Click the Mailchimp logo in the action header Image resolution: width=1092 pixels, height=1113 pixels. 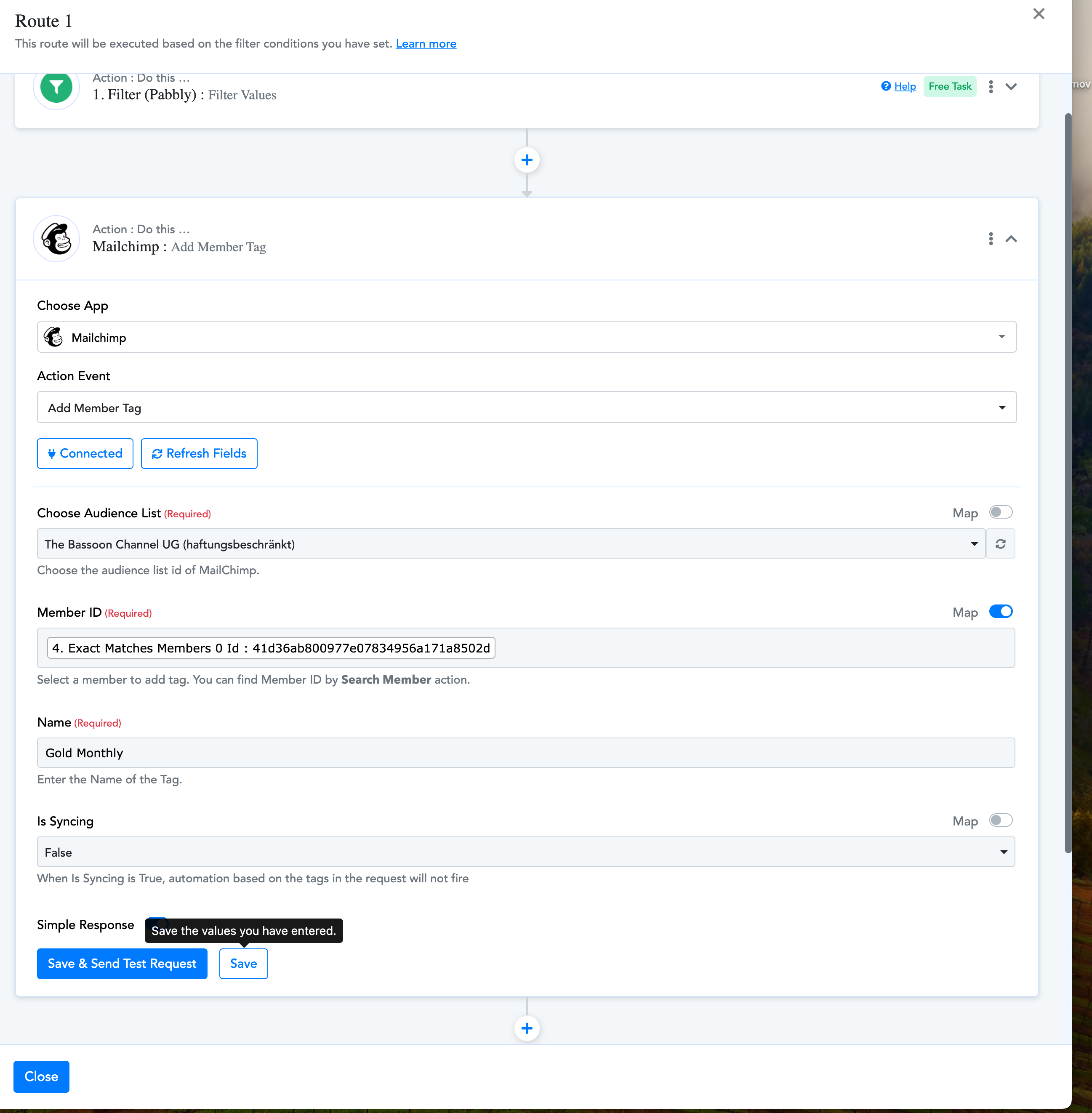pos(56,239)
